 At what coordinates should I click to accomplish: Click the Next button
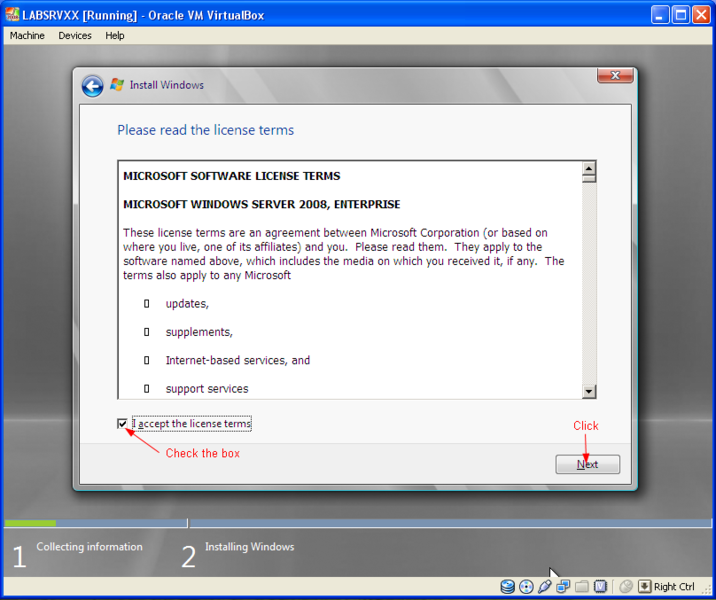587,464
